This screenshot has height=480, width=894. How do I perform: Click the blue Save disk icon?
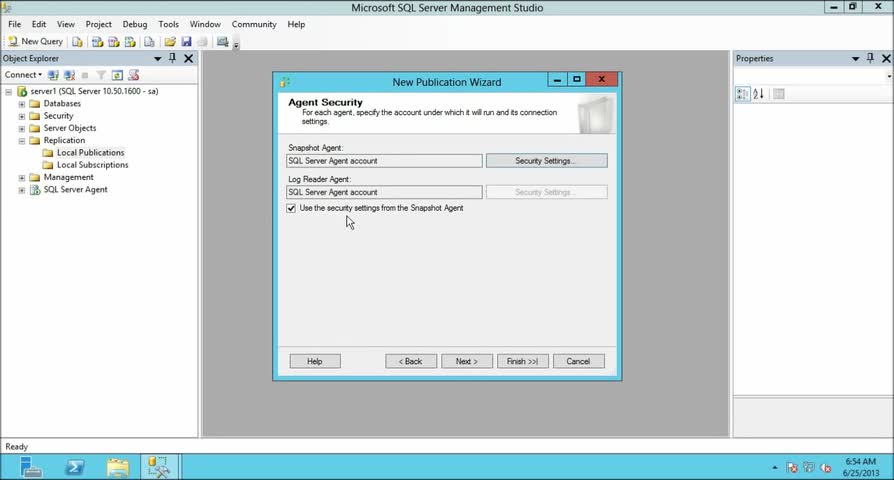[186, 42]
